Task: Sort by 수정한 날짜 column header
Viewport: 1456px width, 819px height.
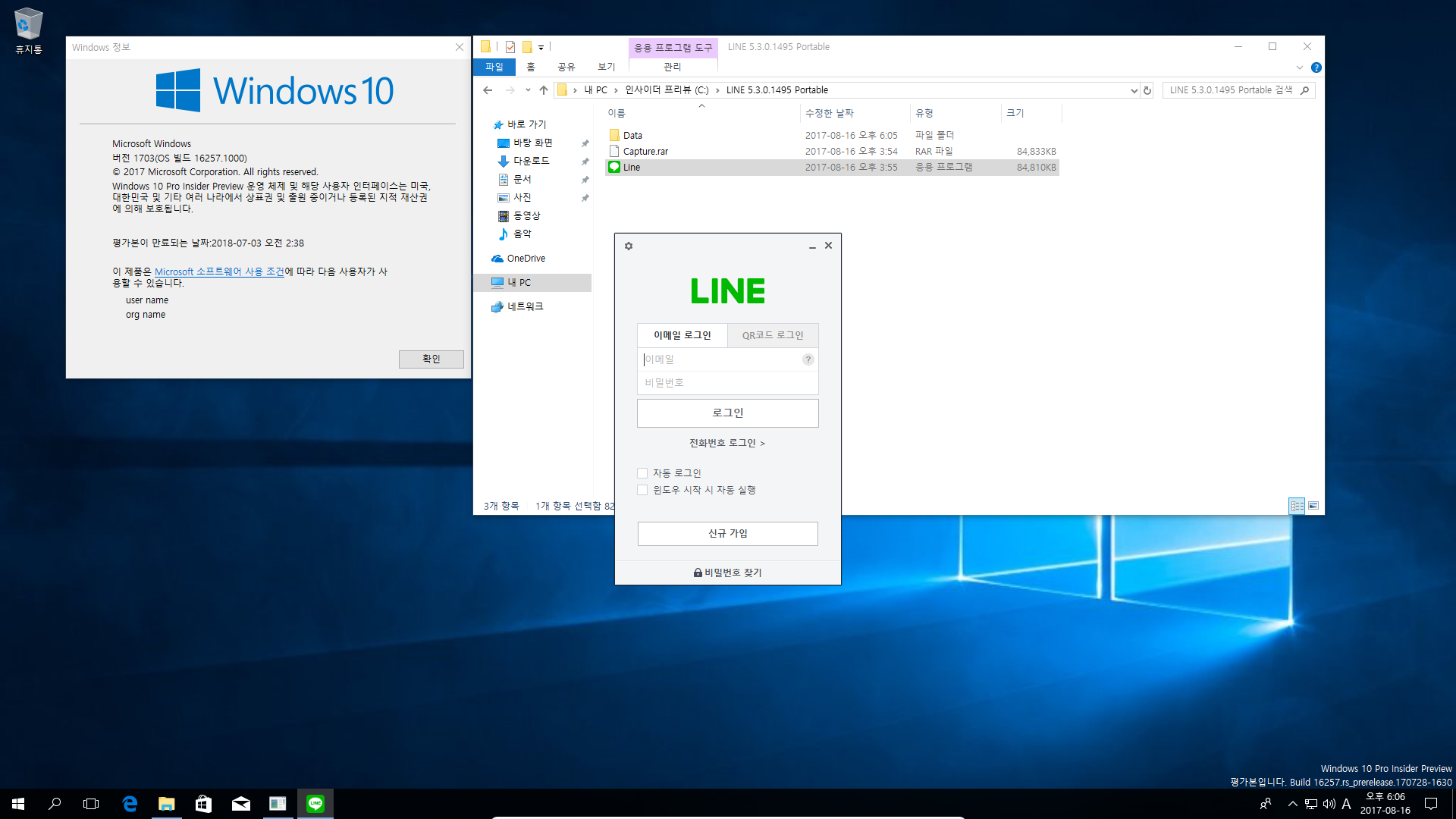Action: [x=855, y=113]
